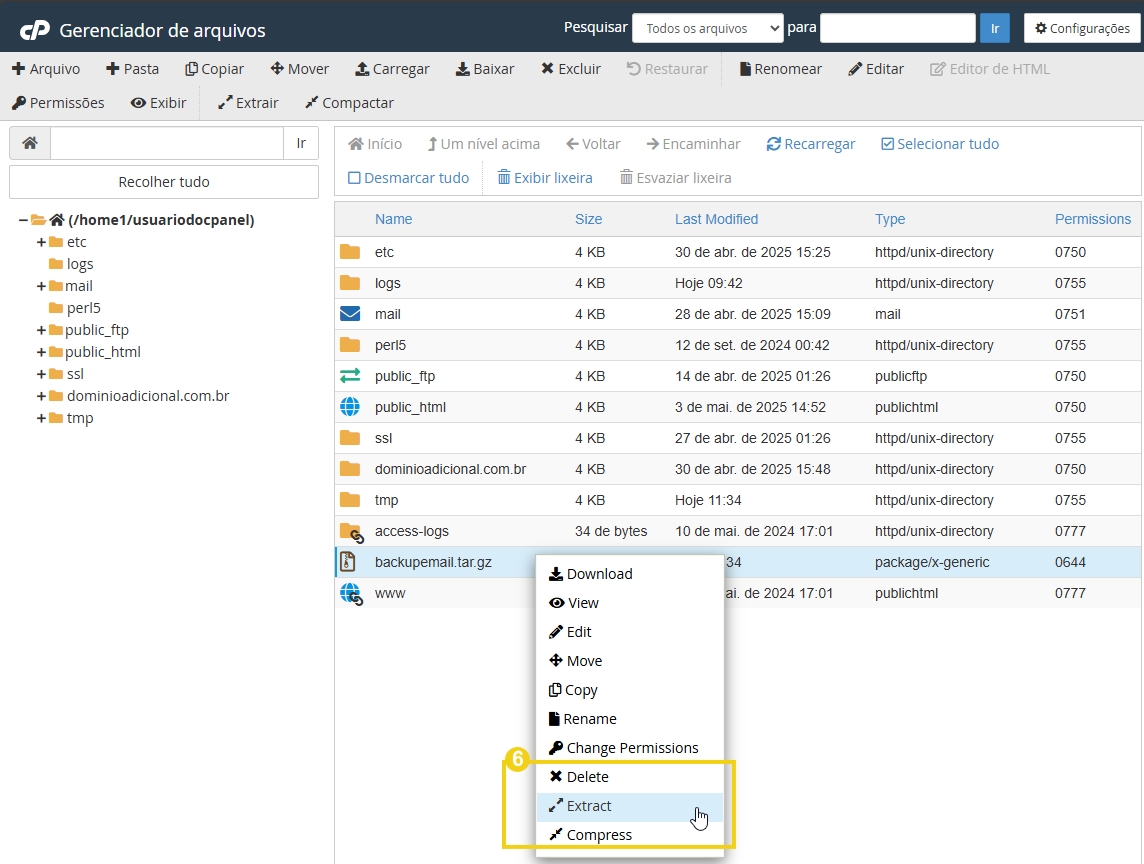Expand dominioadicional.com.br in tree
1144x864 pixels.
click(41, 396)
